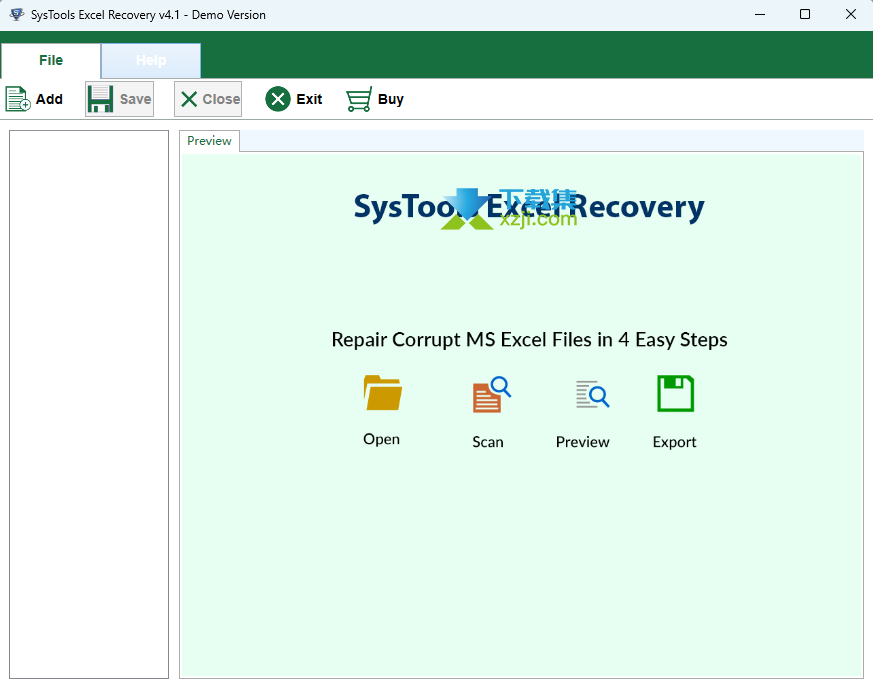Viewport: 873px width, 684px height.
Task: Switch to the File tab
Action: point(51,60)
